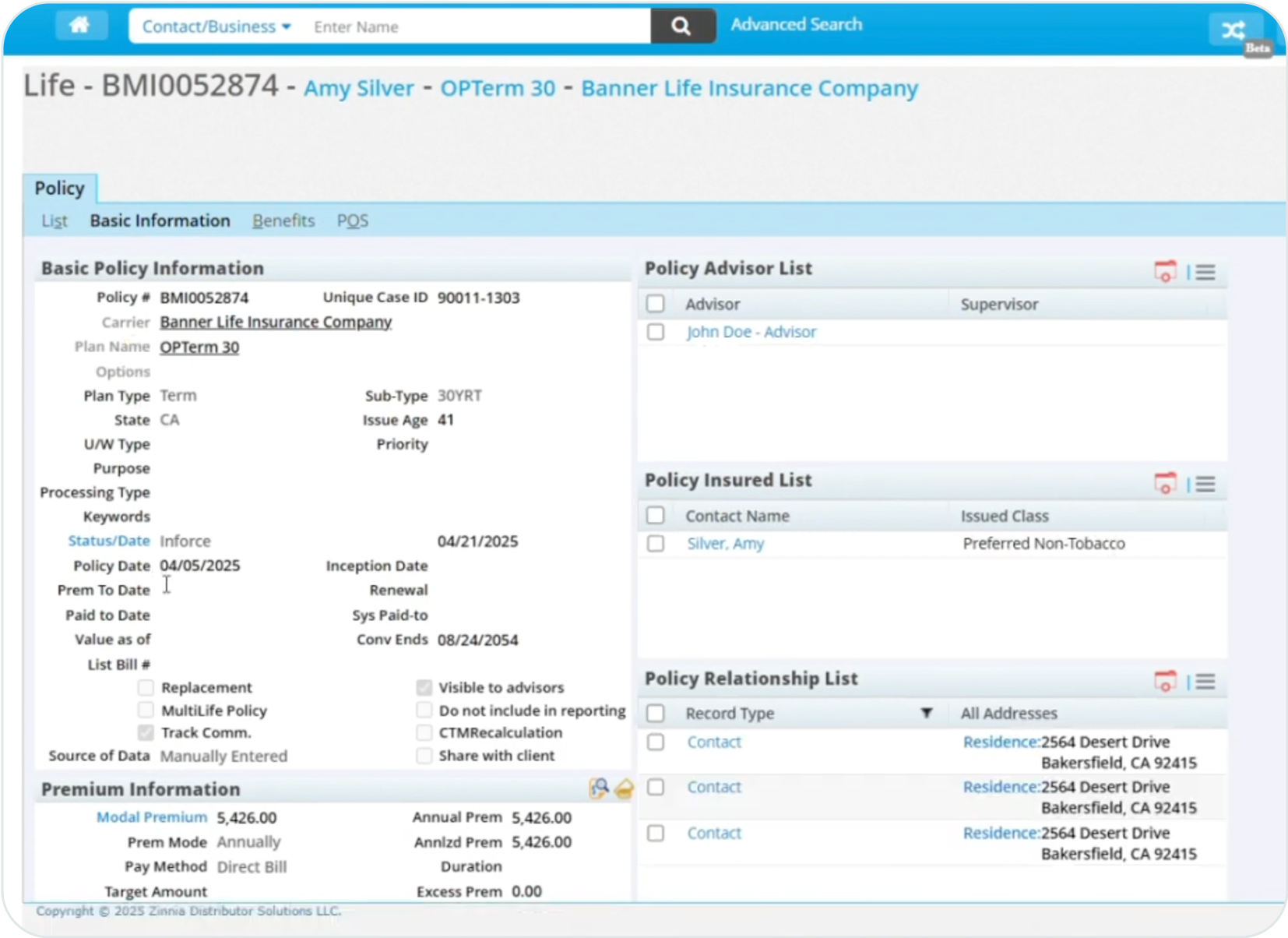Screen dimensions: 1288x938
Task: Open calendar icon in Policy Advisor List
Action: pyautogui.click(x=1165, y=271)
